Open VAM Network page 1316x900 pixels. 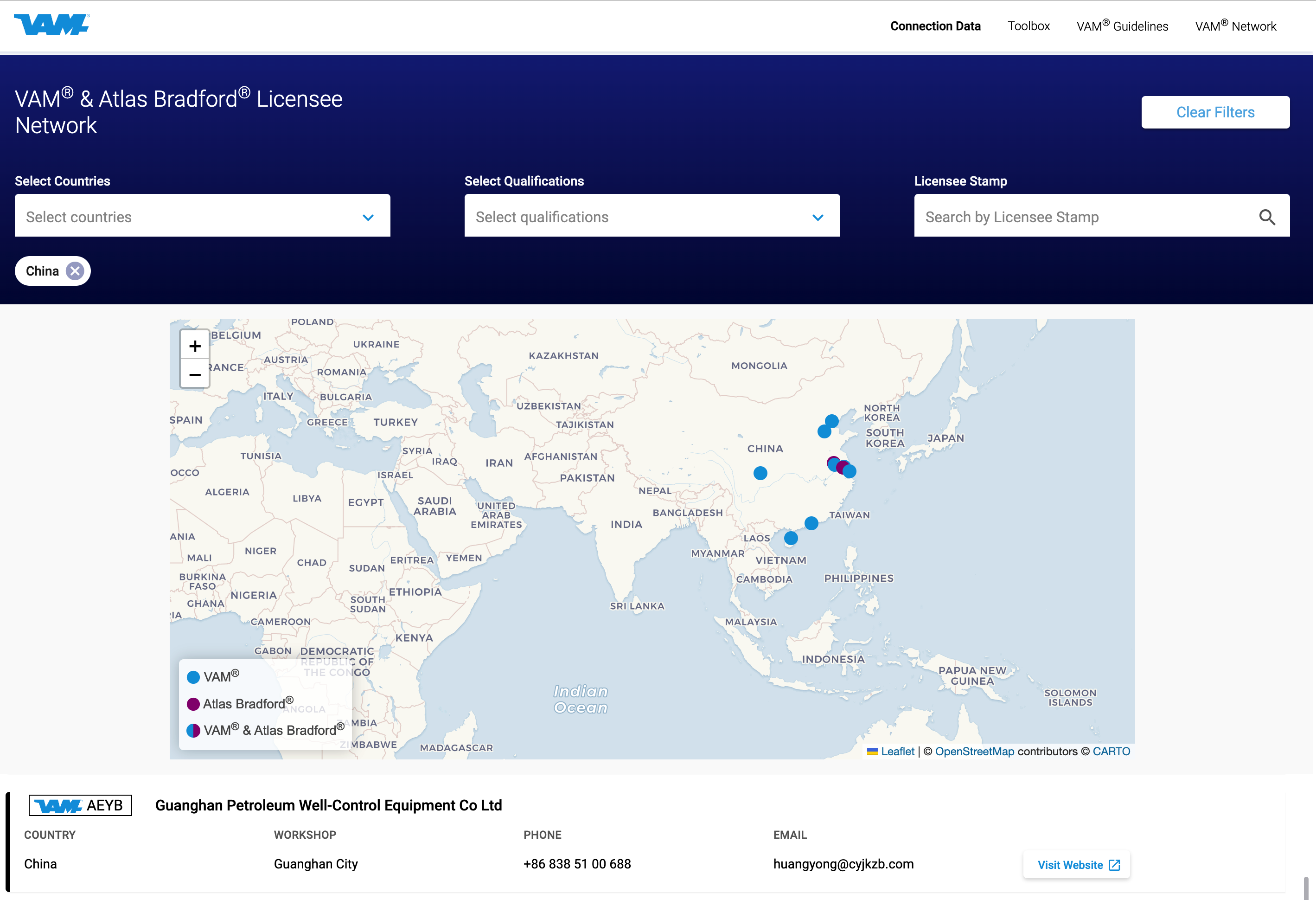point(1236,26)
